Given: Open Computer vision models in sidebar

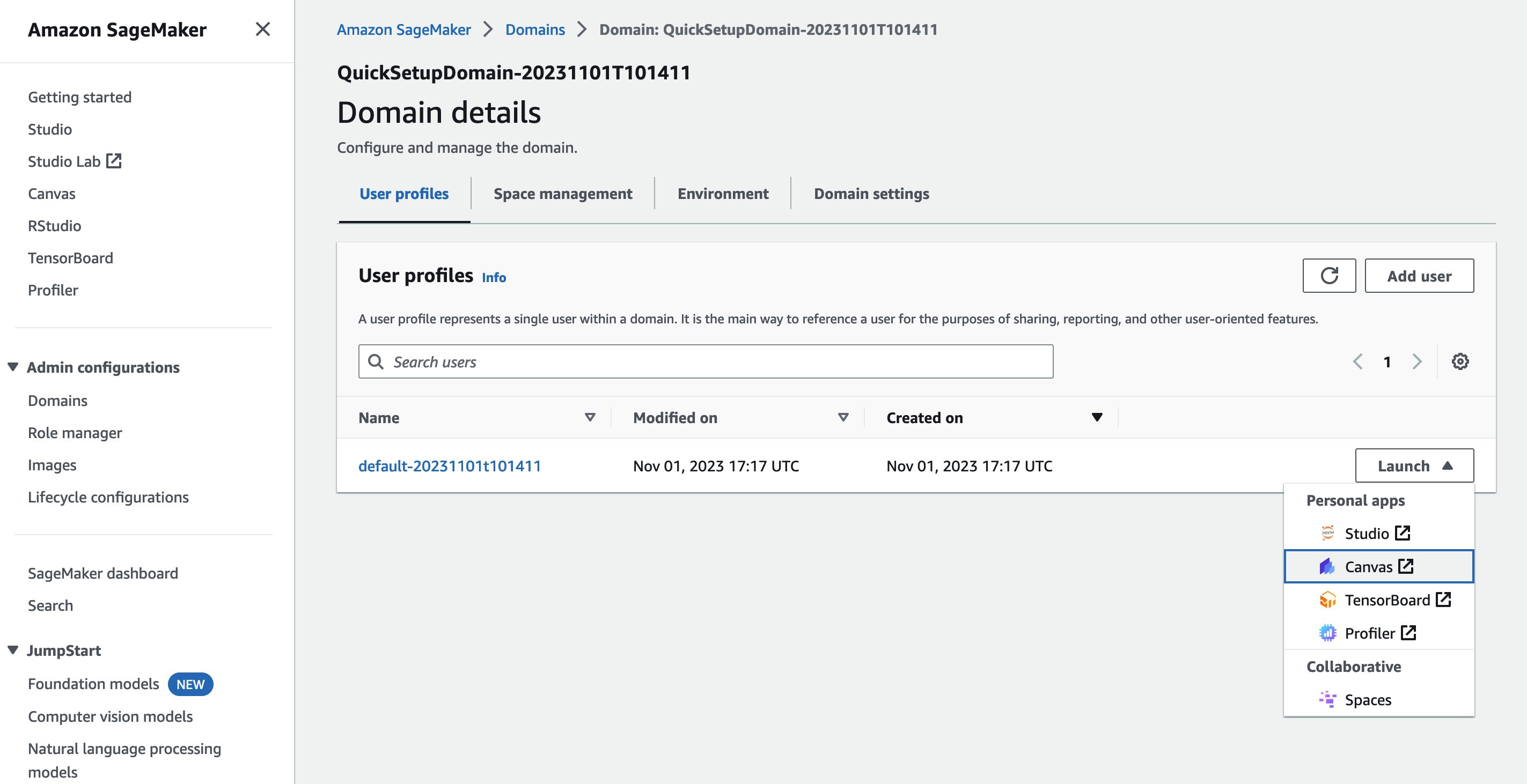Looking at the screenshot, I should pyautogui.click(x=110, y=716).
